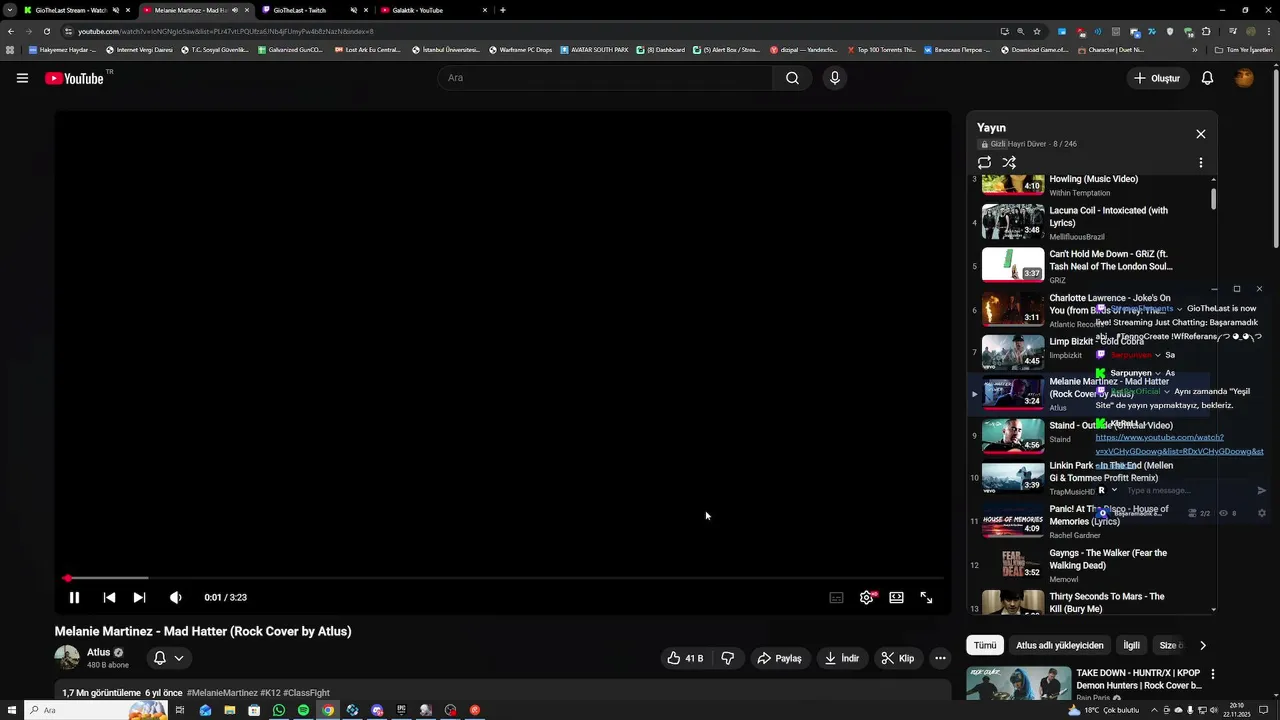Switch to theater mode
This screenshot has height=720, width=1280.
click(x=896, y=597)
